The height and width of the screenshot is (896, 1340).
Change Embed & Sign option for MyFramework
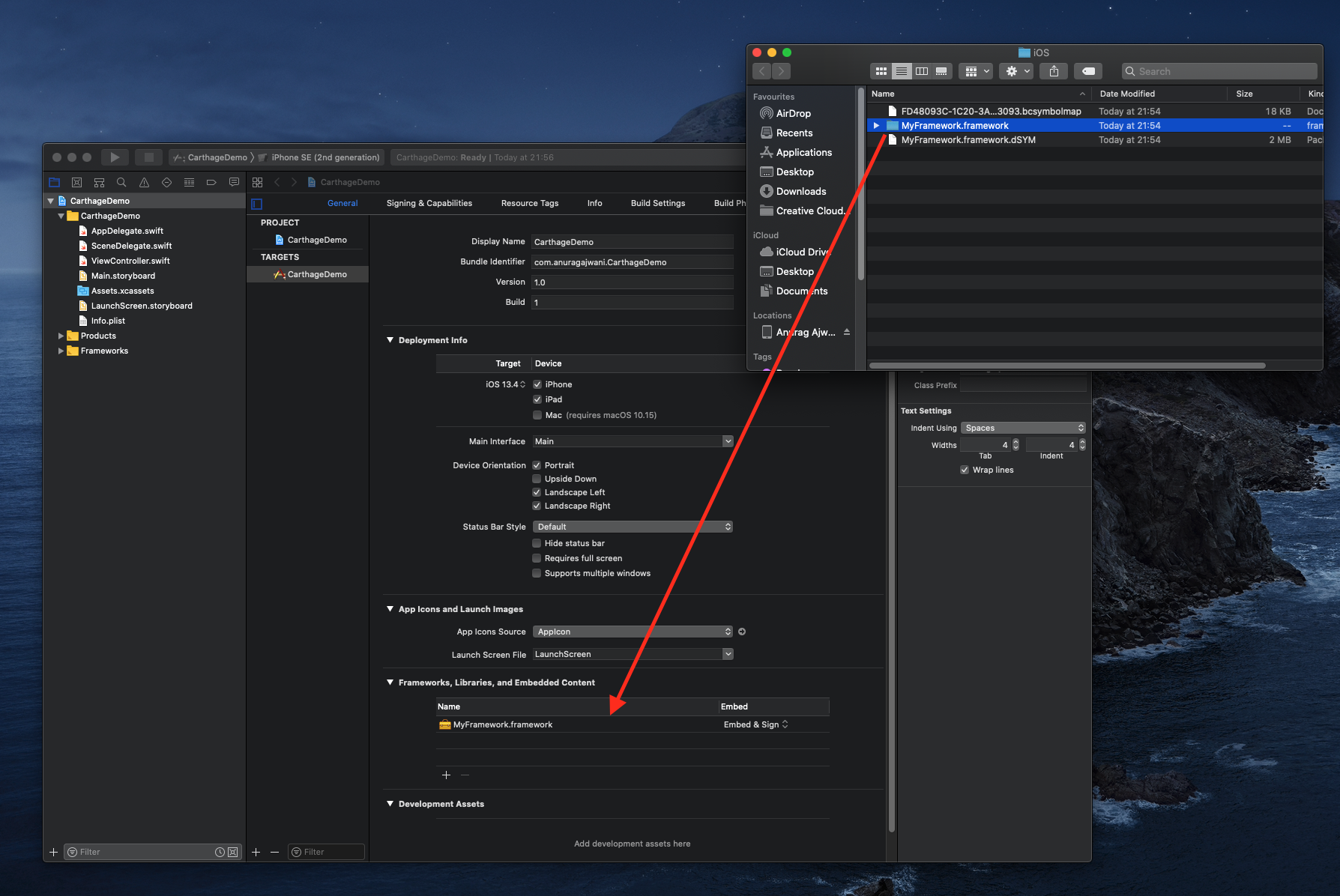(x=756, y=724)
